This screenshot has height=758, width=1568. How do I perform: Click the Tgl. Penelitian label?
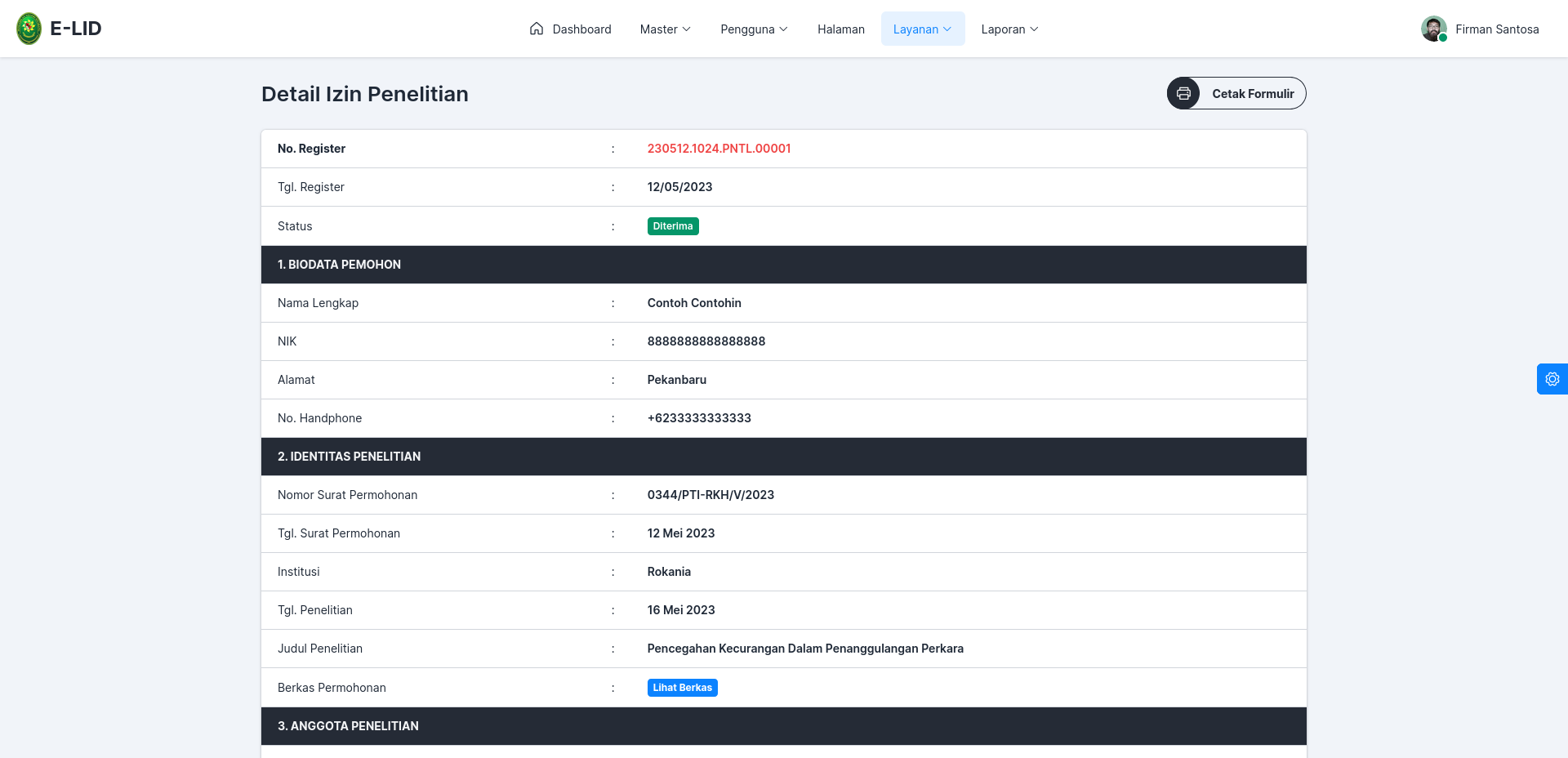315,610
